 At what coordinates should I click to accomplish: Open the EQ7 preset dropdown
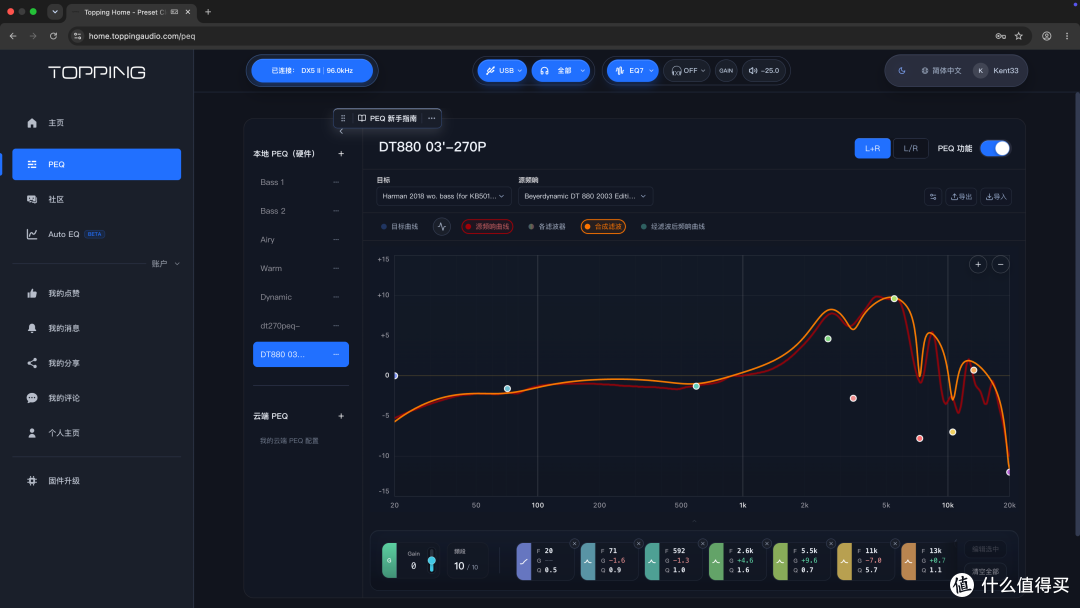632,70
